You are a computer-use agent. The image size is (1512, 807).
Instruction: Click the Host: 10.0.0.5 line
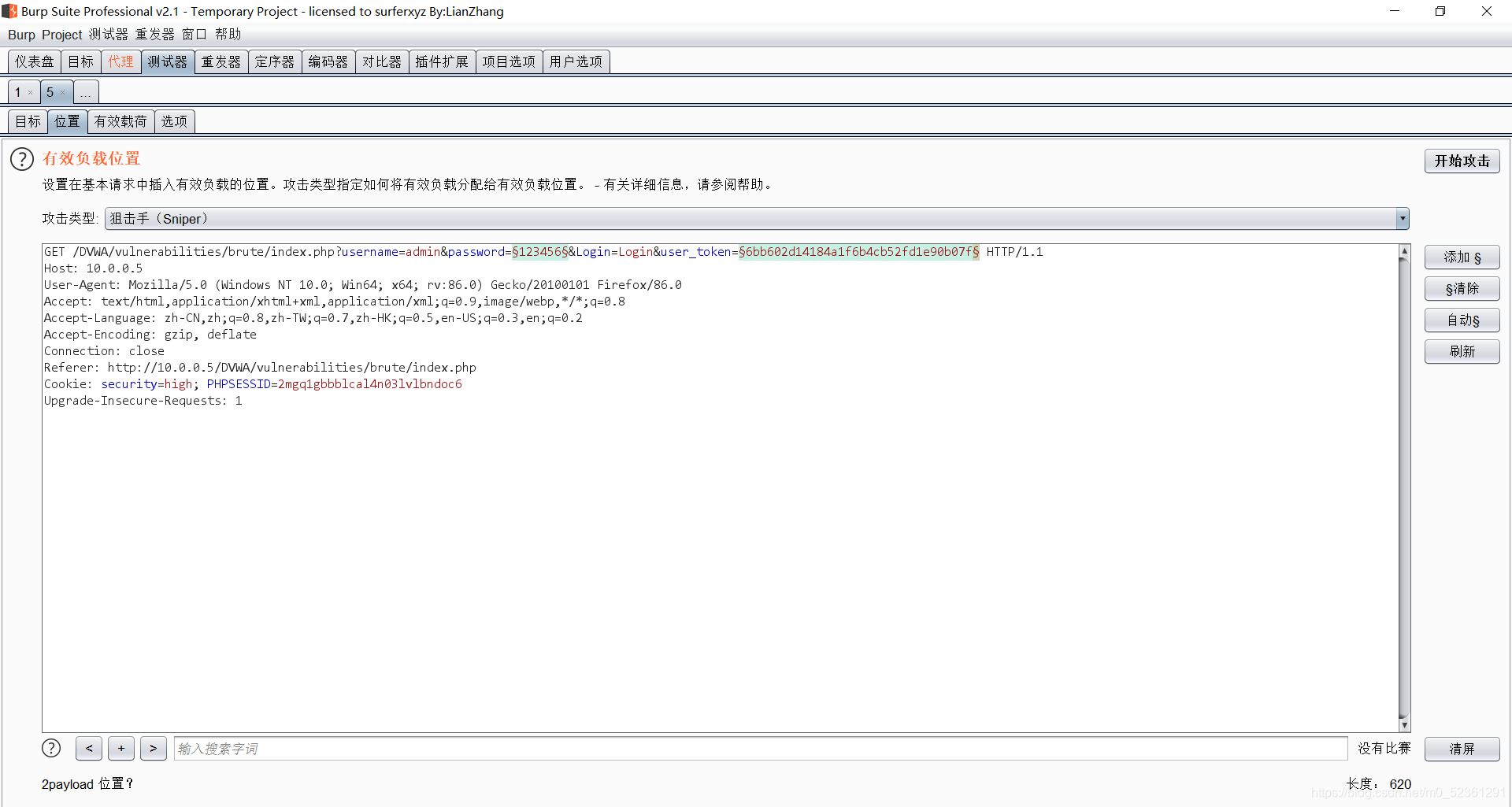pyautogui.click(x=93, y=268)
